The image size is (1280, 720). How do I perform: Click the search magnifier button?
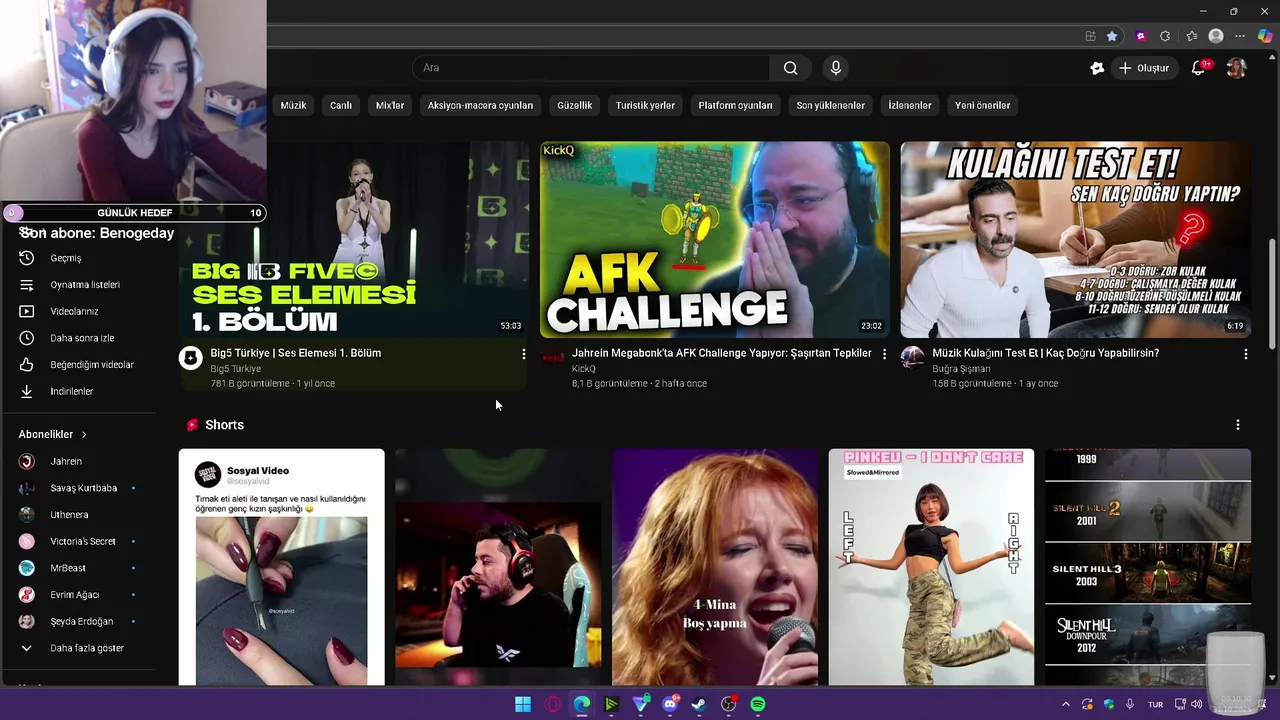[x=790, y=68]
